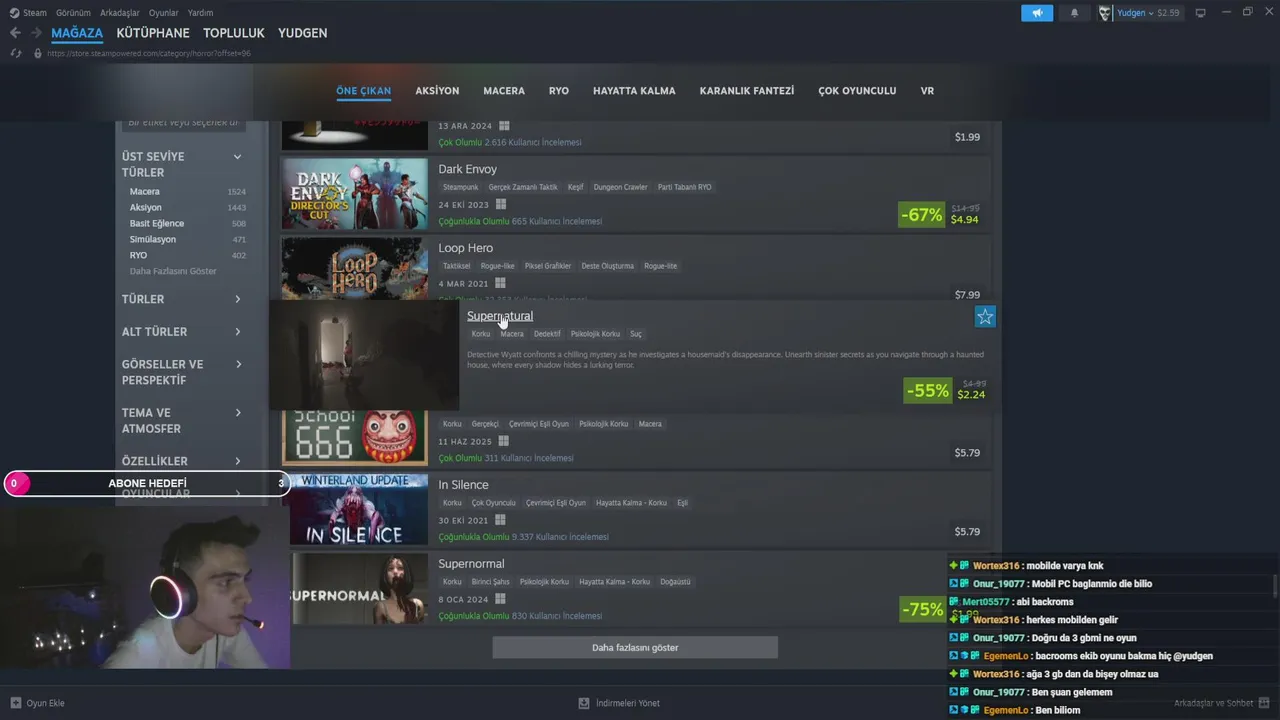
Task: Select the KARANLIK FANTEZİ category tab
Action: tap(747, 91)
